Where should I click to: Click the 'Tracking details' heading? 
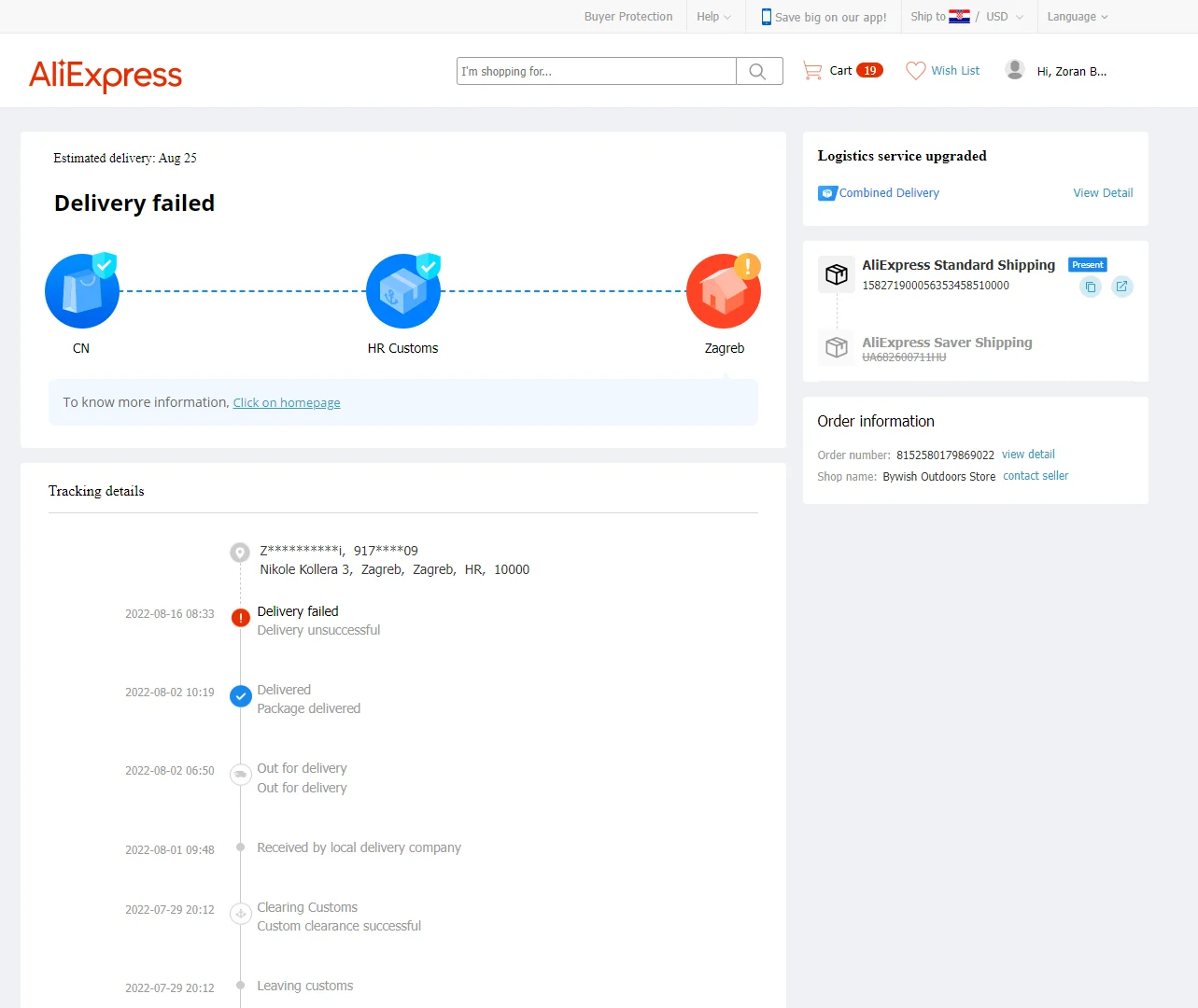96,491
